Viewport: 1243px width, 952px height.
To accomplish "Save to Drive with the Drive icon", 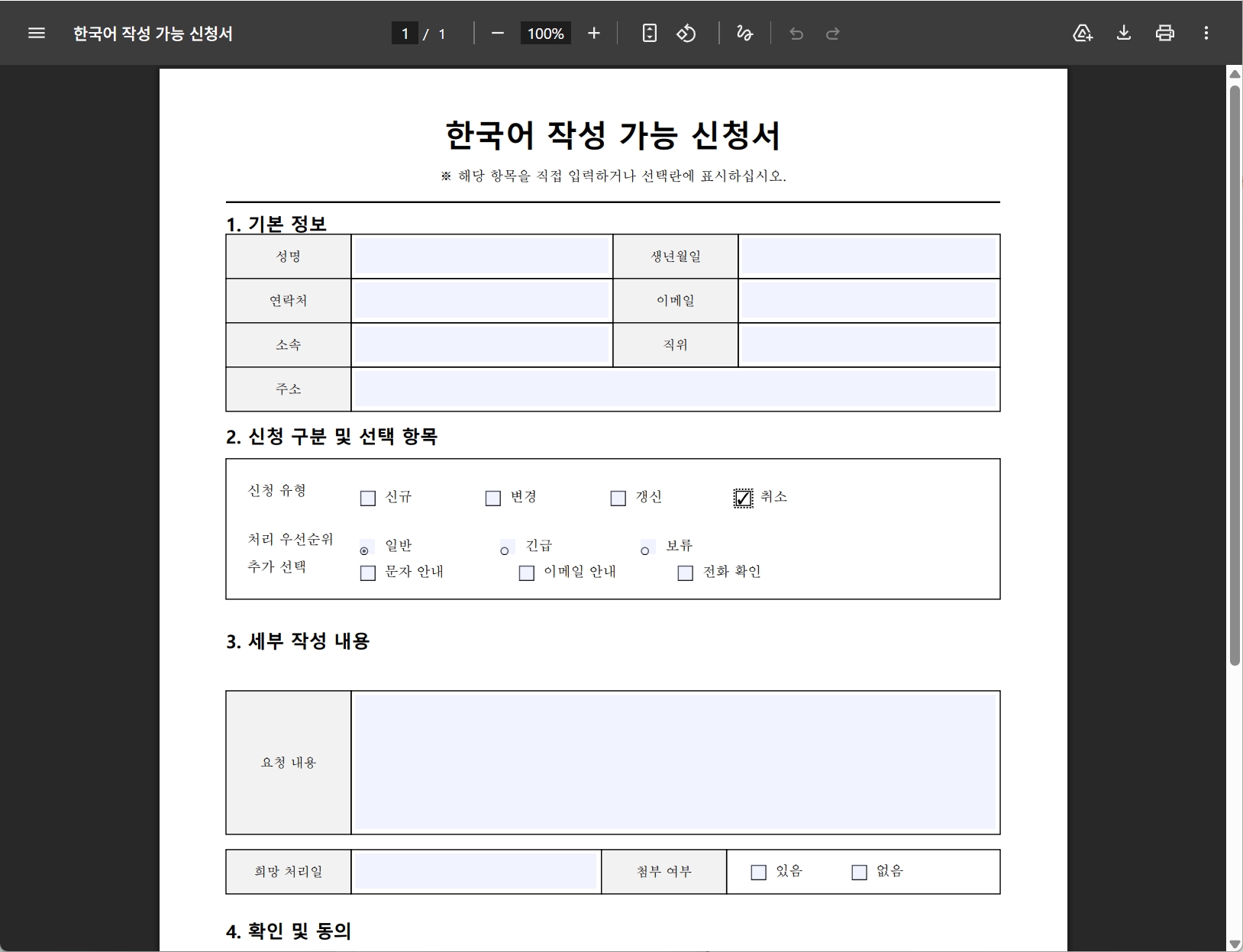I will (1083, 33).
